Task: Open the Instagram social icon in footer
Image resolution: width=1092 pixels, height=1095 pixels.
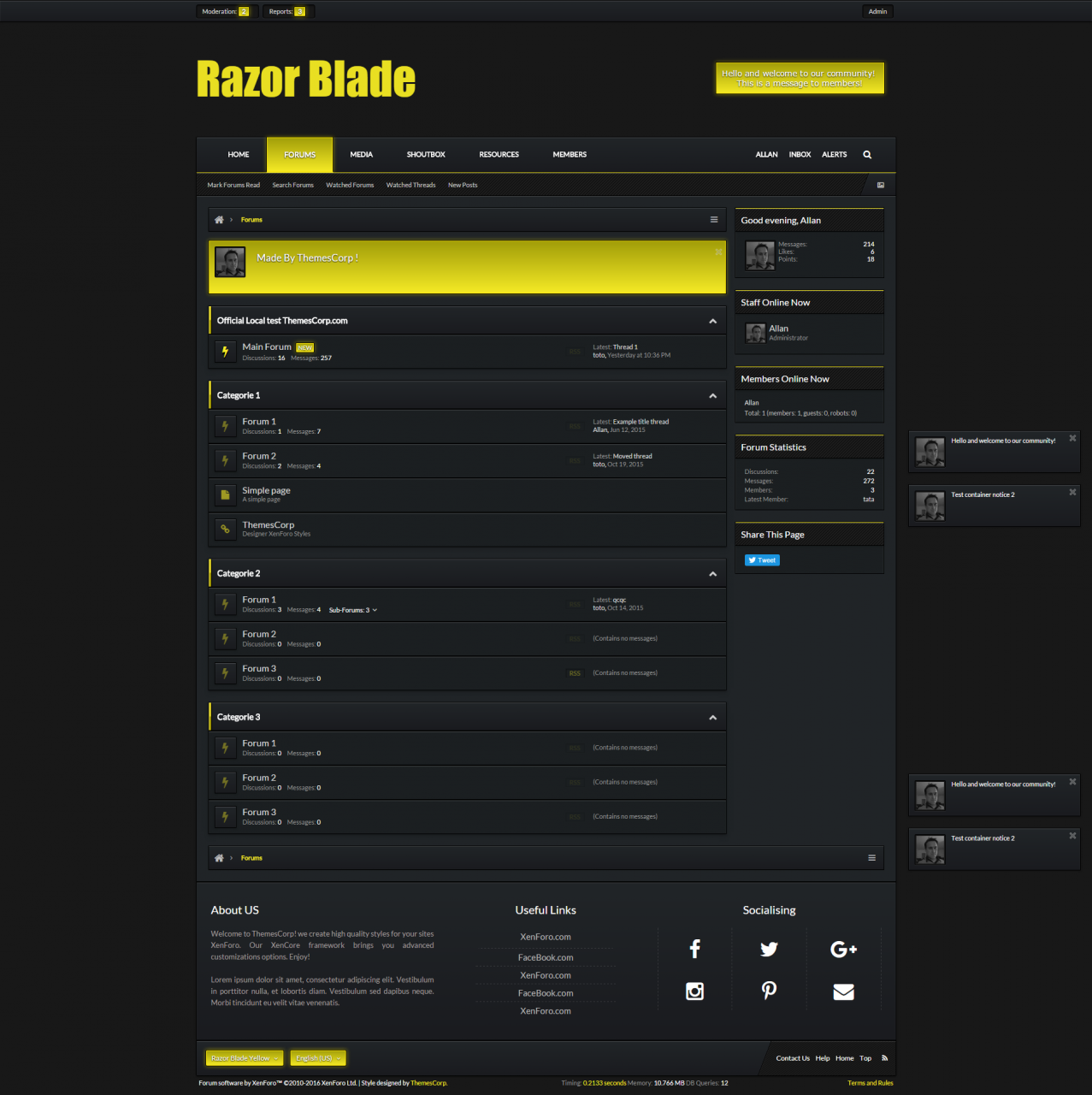Action: click(x=694, y=991)
